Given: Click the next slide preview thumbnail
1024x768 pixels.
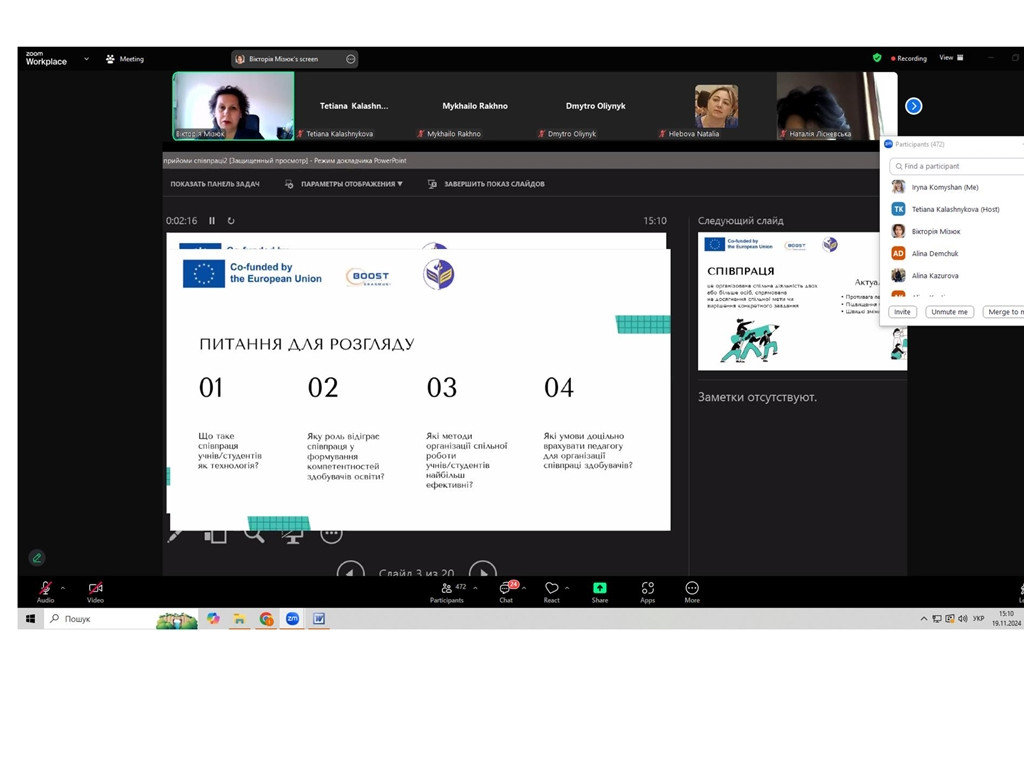Looking at the screenshot, I should click(802, 301).
